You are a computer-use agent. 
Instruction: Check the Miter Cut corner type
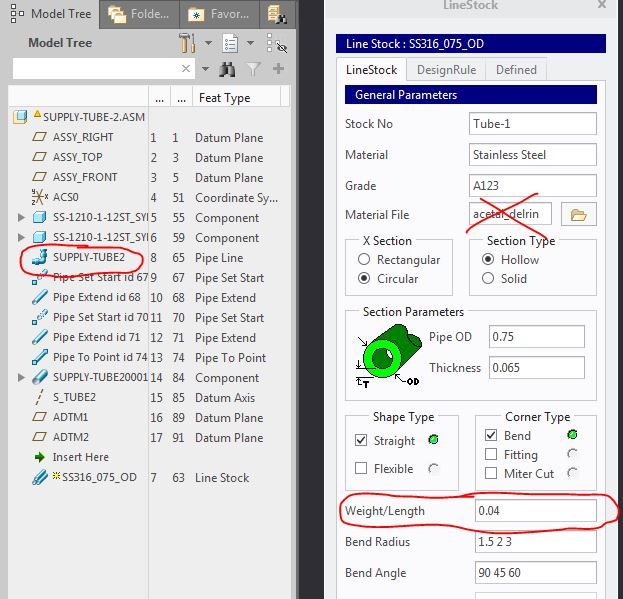[491, 473]
